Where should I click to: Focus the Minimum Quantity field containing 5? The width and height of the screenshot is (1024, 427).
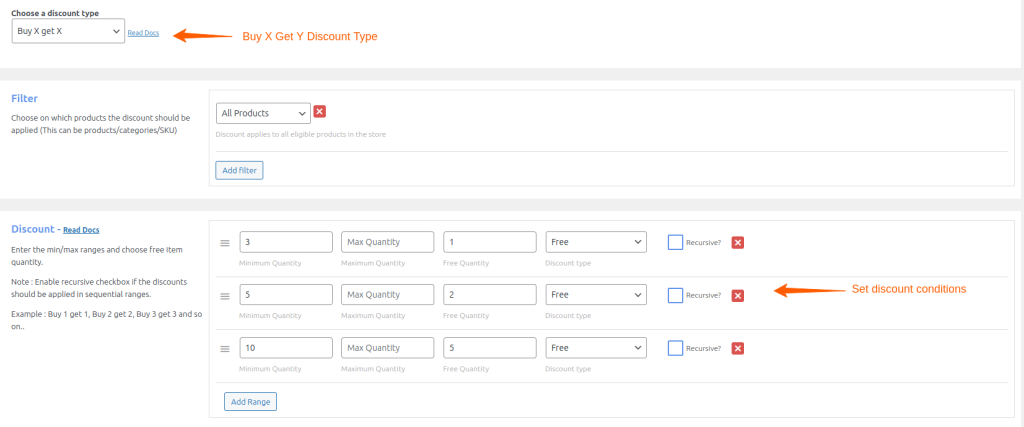(x=286, y=294)
